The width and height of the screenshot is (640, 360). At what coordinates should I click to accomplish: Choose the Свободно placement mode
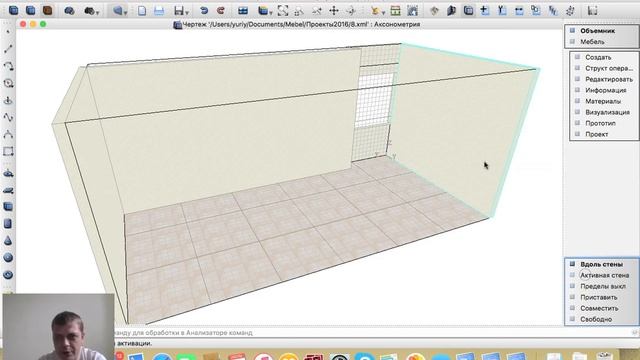596,319
